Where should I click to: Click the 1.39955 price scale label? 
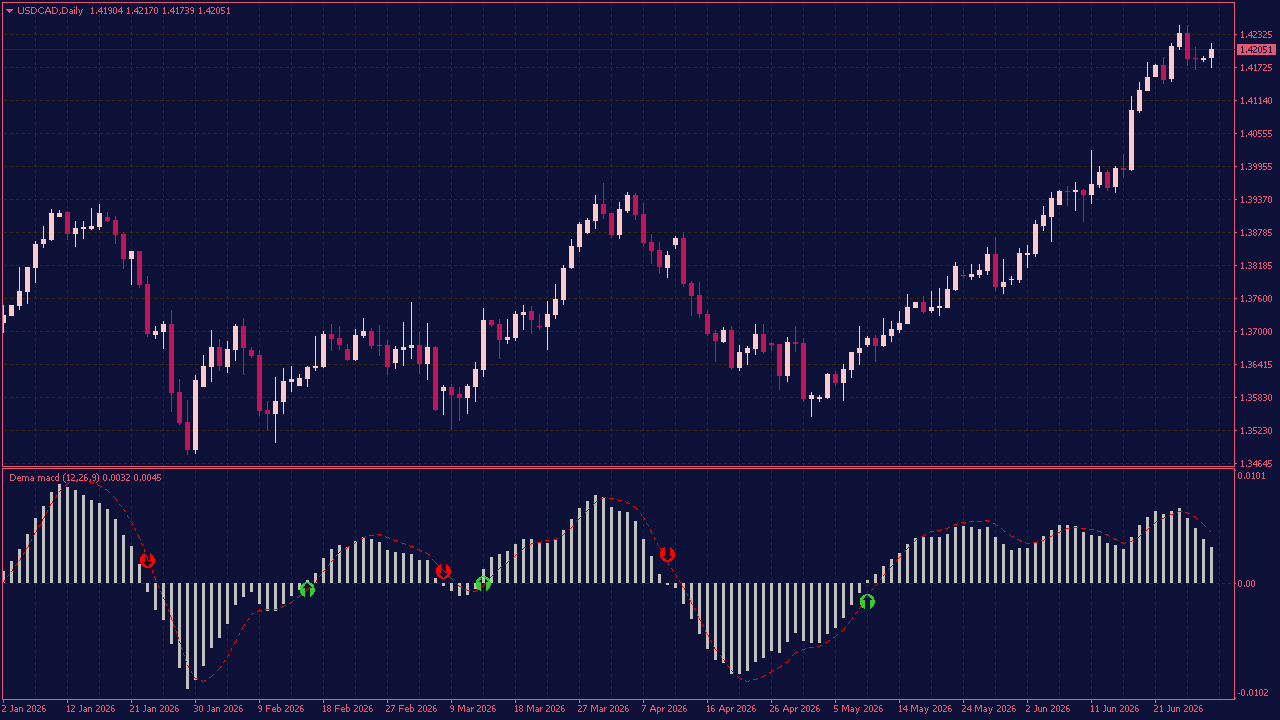1256,167
